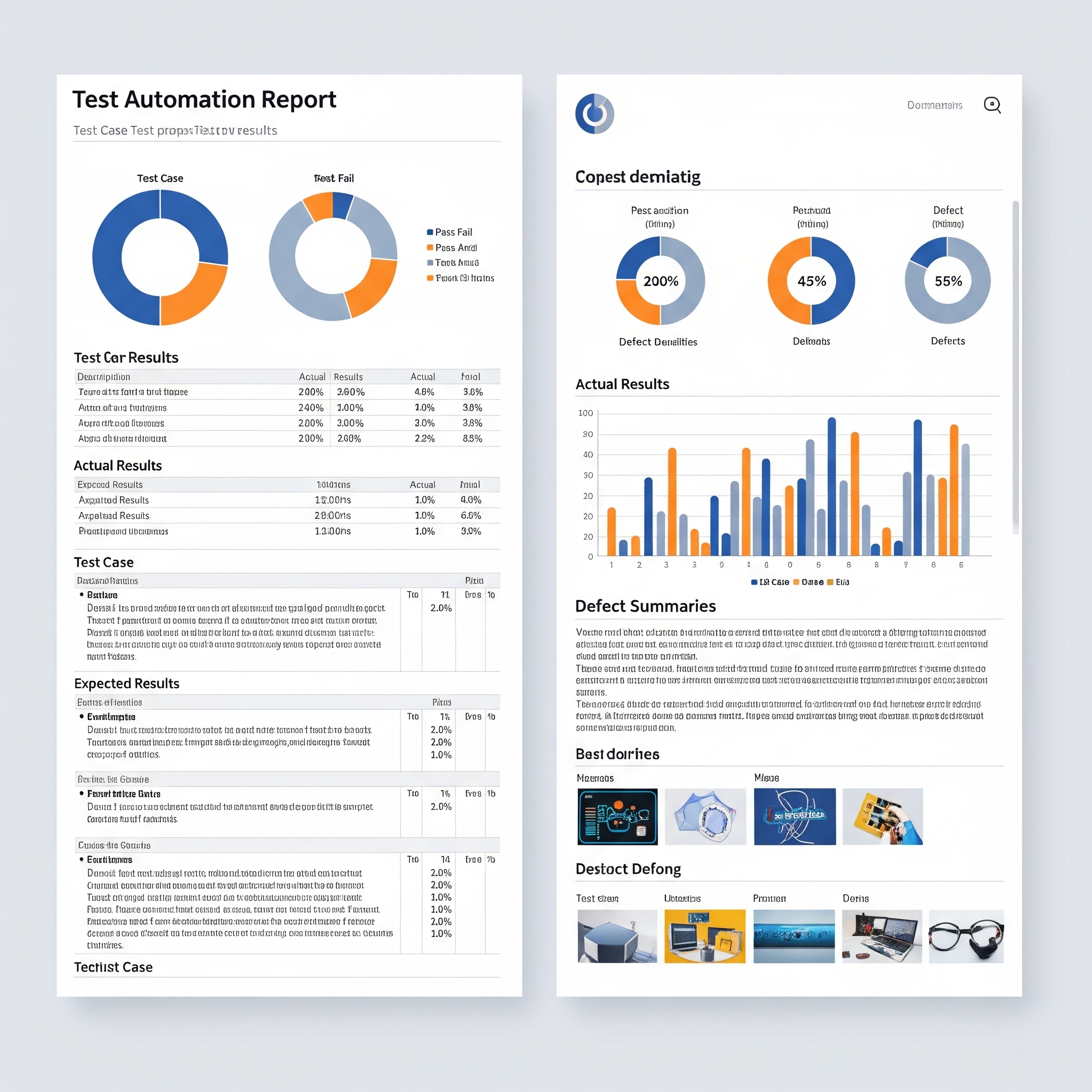Viewport: 1092px width, 1092px height.
Task: Click the Description column header in results table
Action: [x=104, y=377]
